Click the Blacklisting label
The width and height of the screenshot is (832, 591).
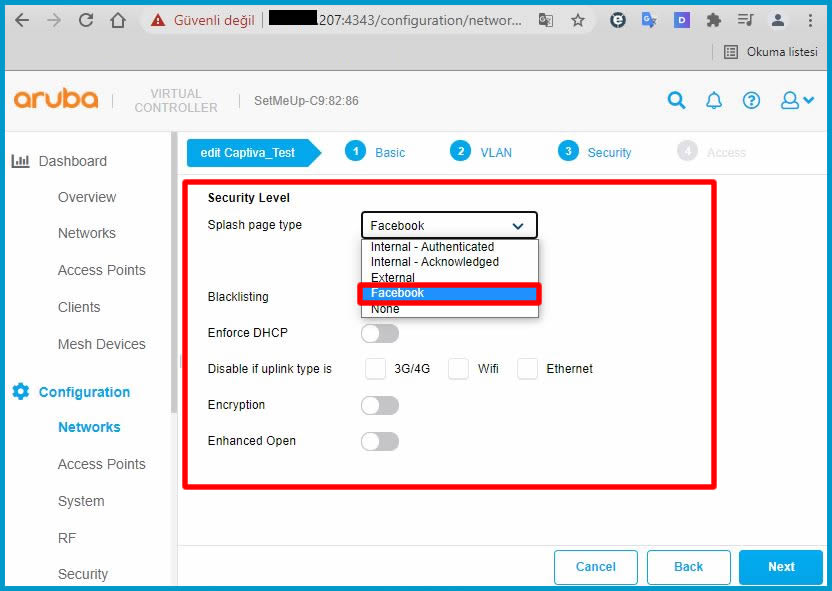point(238,297)
